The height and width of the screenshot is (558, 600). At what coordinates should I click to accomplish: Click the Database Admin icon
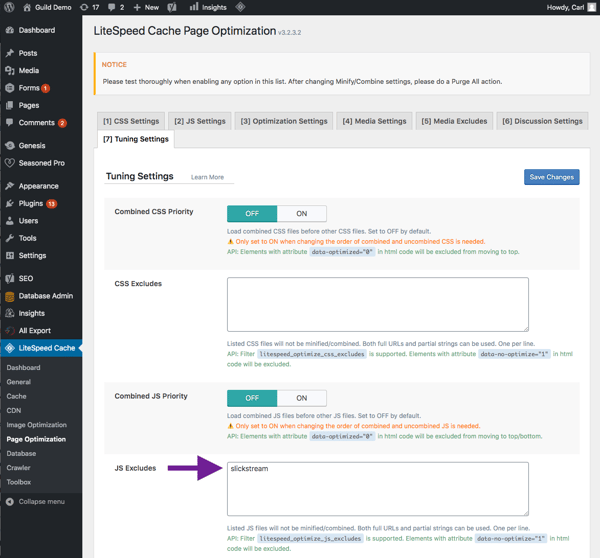pyautogui.click(x=10, y=296)
